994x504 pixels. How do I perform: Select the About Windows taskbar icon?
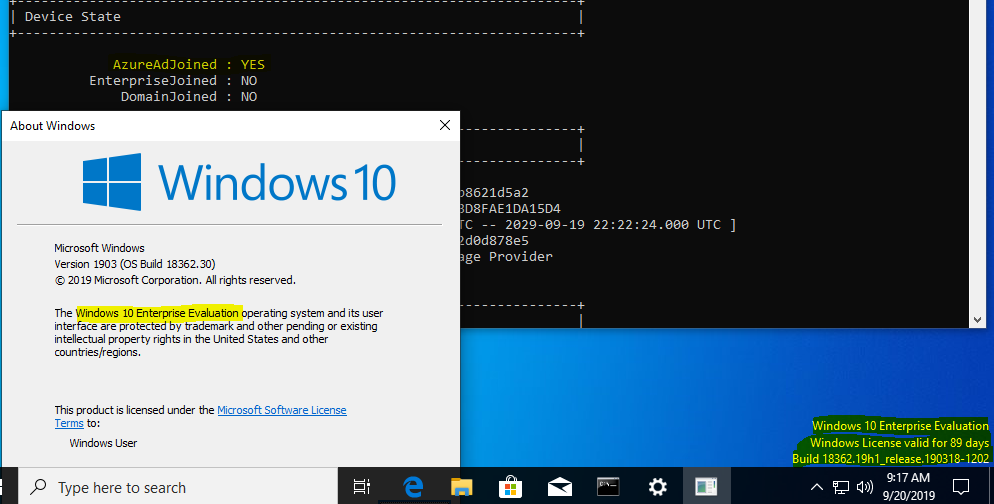click(706, 487)
